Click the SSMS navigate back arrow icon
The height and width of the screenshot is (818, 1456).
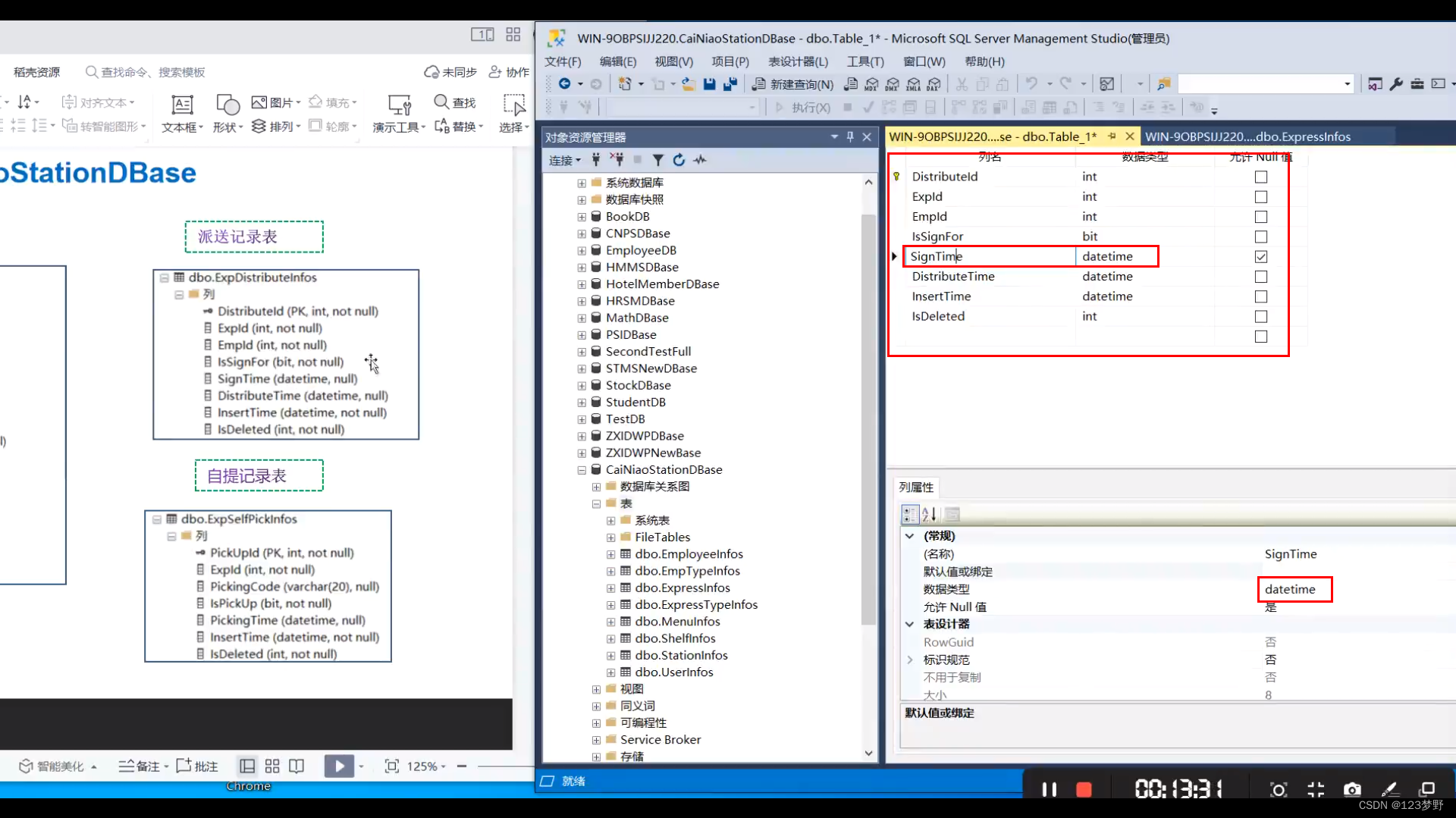coord(564,84)
